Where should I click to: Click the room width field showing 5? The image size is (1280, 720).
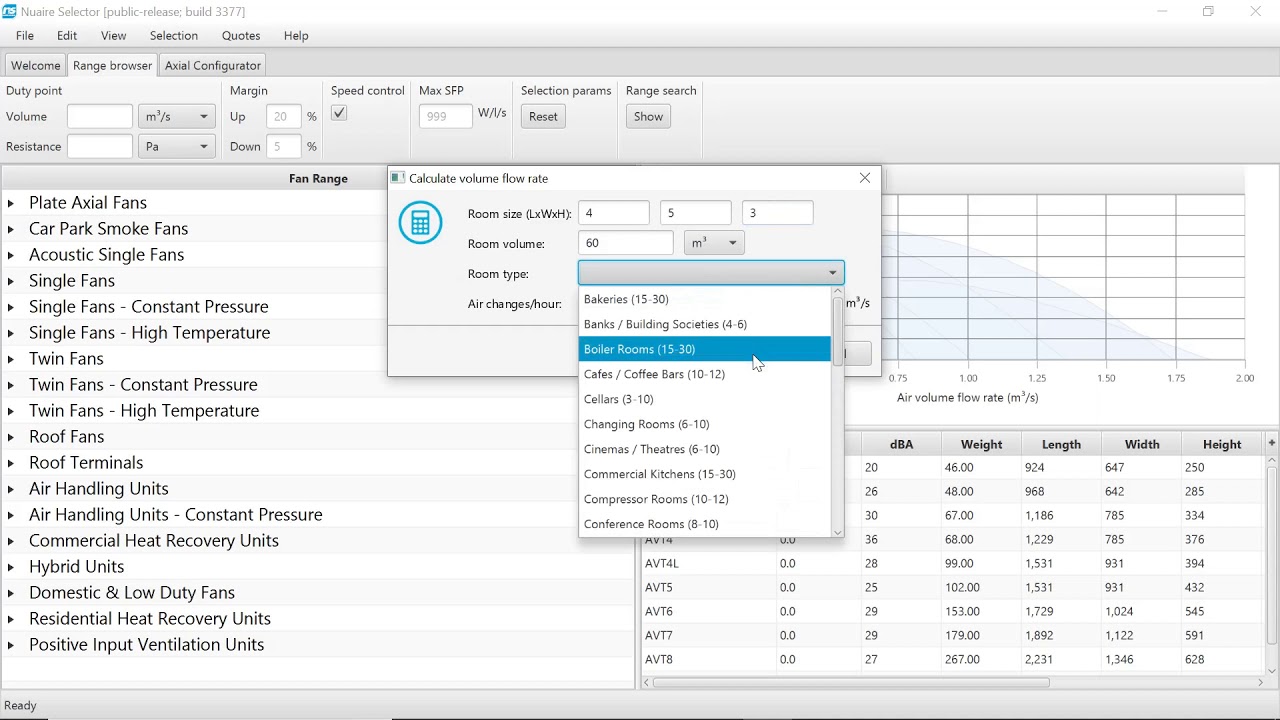(x=696, y=213)
